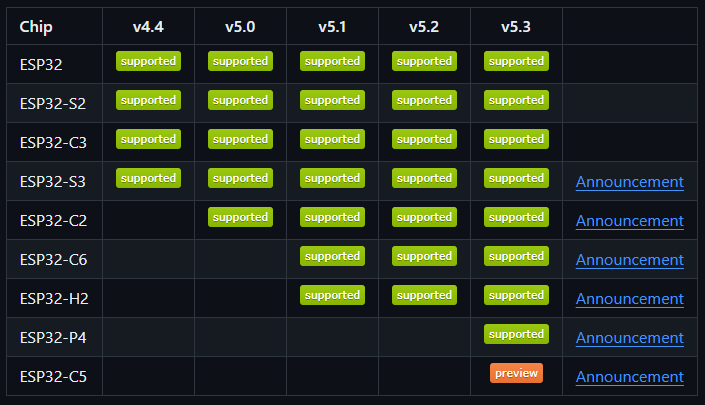The height and width of the screenshot is (405, 705).
Task: Click the ESP32 v4.4 supported badge
Action: [x=148, y=61]
